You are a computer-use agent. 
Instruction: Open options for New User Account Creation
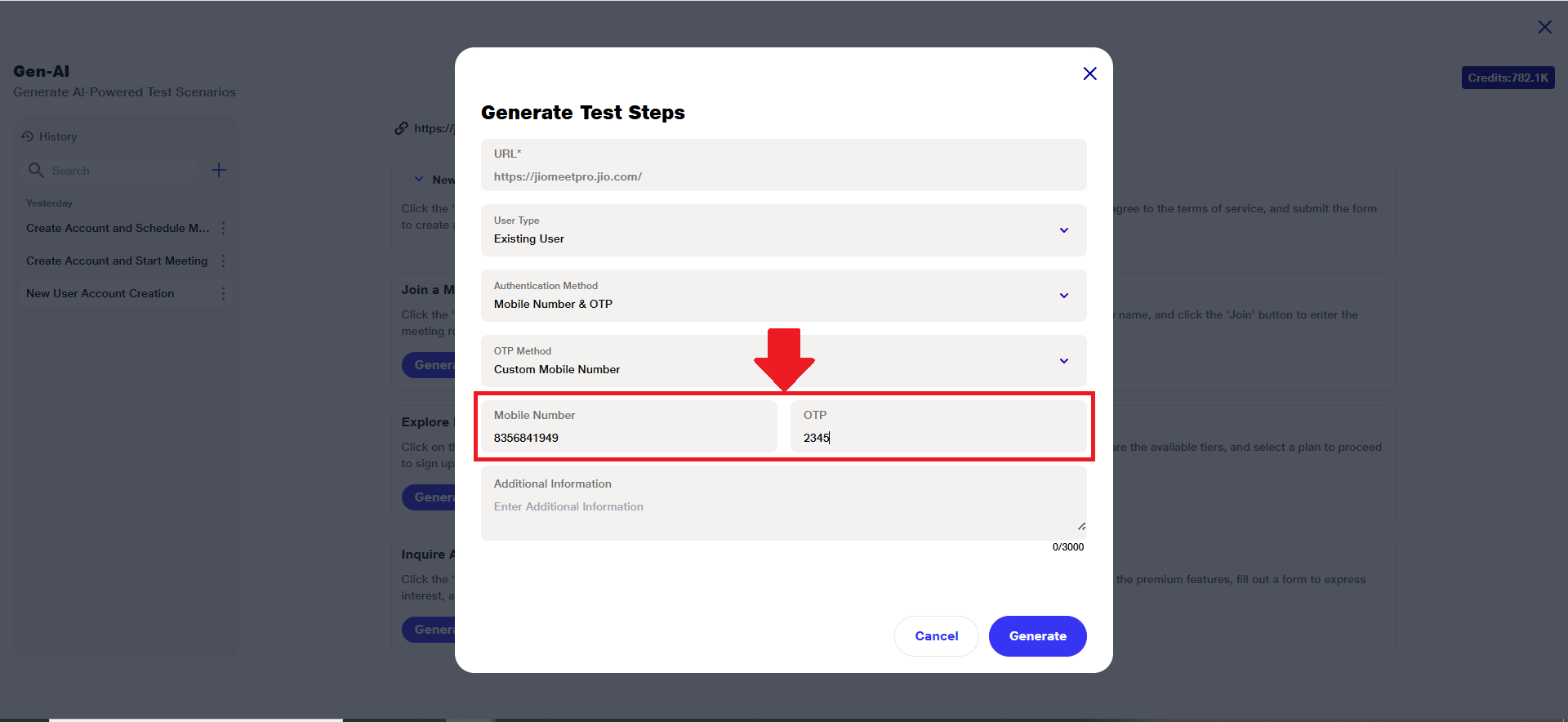click(223, 293)
